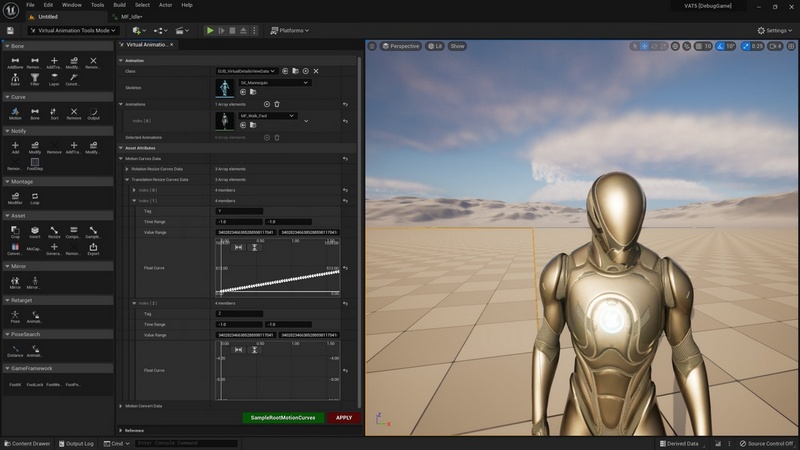Screen dimensions: 800x450
Task: Click the AddBone tool icon
Action: pyautogui.click(x=15, y=62)
